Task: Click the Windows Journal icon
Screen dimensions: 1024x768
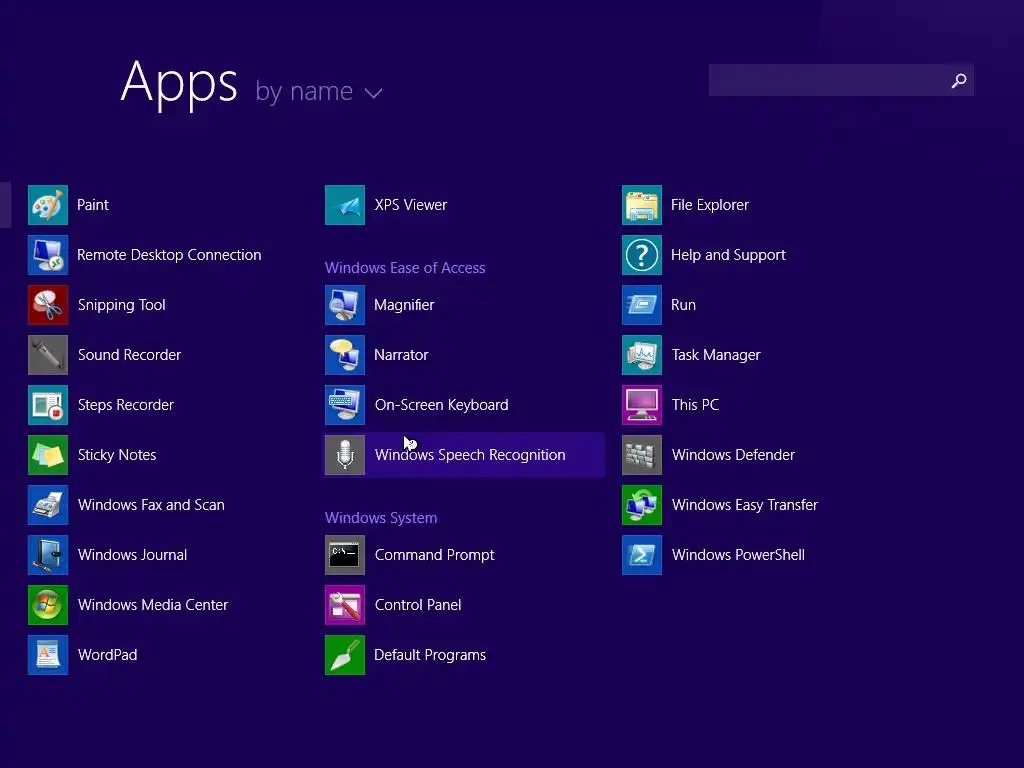Action: pos(48,554)
